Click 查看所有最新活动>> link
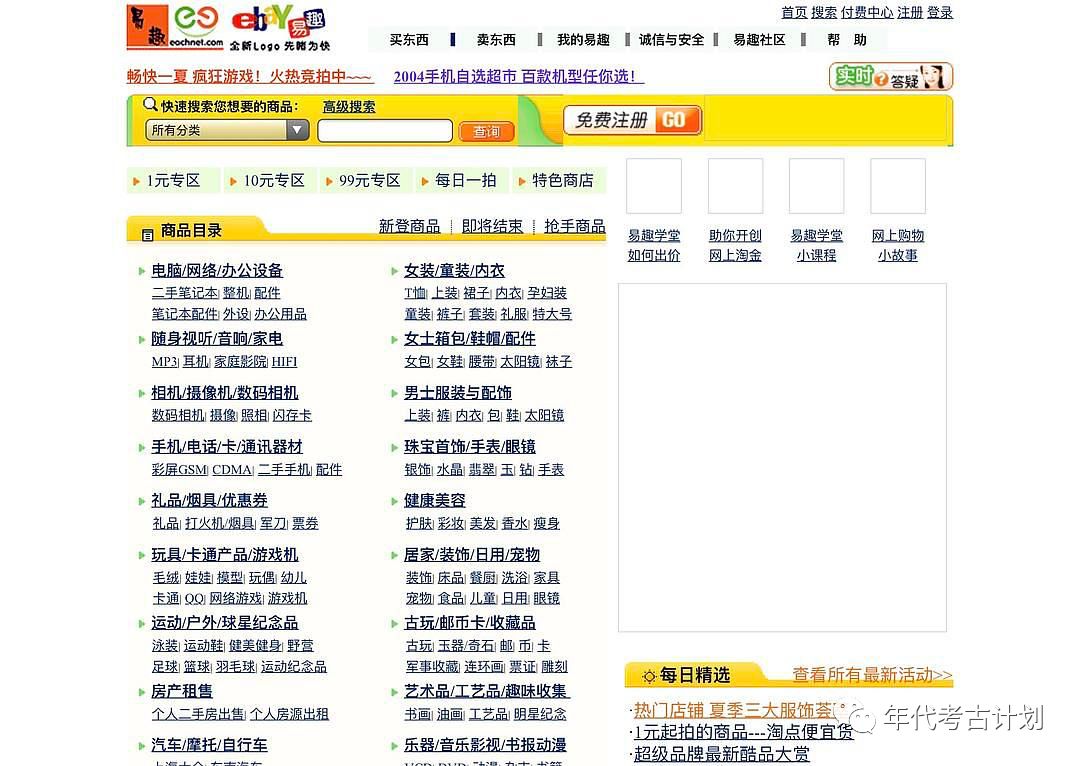This screenshot has height=766, width=1080. pos(872,675)
